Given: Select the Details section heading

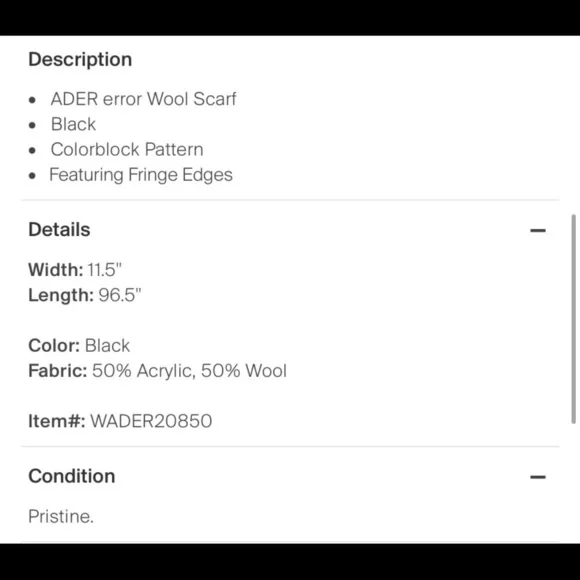Looking at the screenshot, I should click(59, 229).
